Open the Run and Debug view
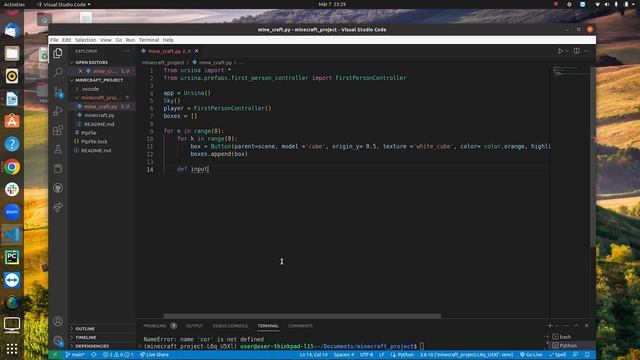Image resolution: width=640 pixels, height=360 pixels. click(58, 111)
